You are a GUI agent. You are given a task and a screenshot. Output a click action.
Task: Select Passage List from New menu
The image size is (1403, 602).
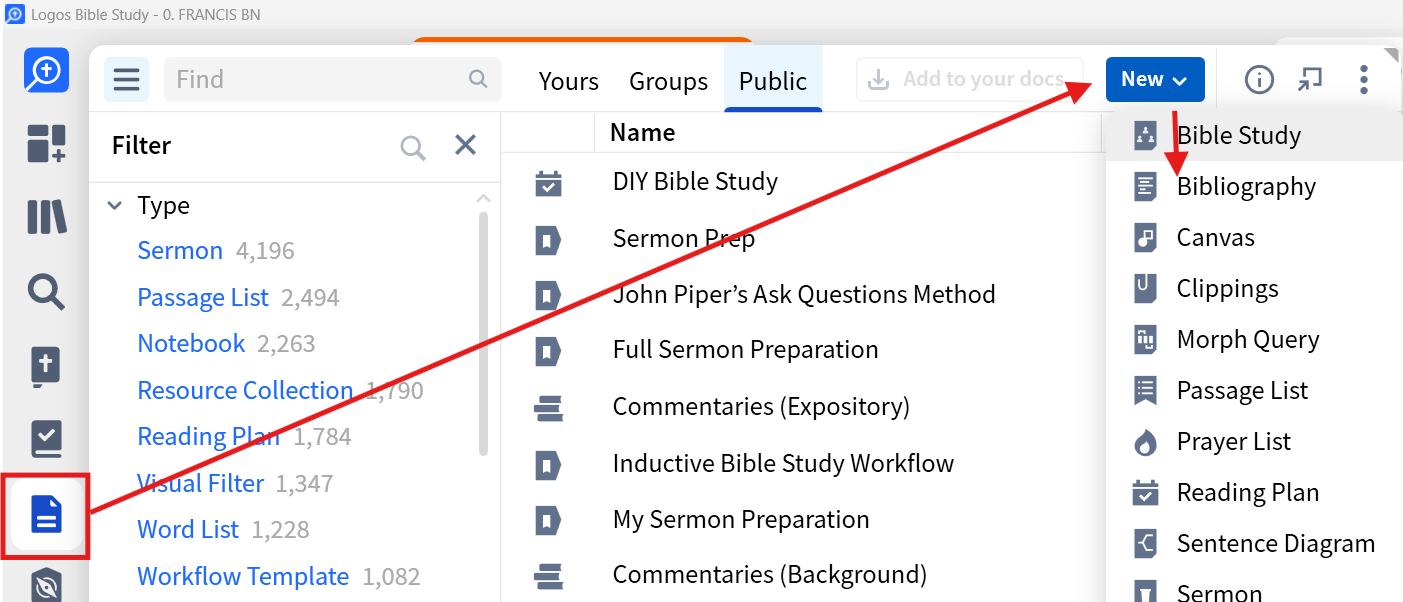click(1254, 391)
